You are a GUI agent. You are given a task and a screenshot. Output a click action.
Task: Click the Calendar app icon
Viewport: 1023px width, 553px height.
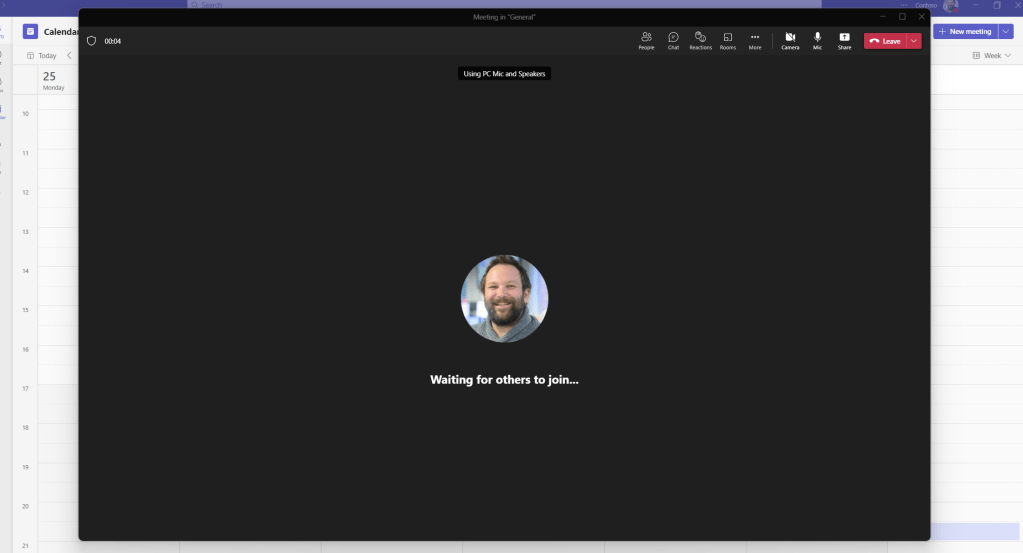click(30, 31)
